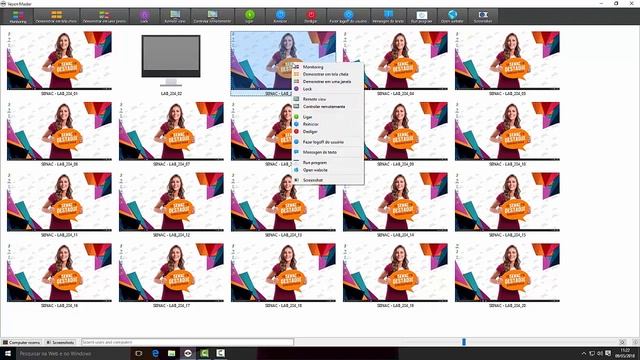
Task: Select the SENAC - LAB_204_01 computer thumbnail
Action: (59, 60)
